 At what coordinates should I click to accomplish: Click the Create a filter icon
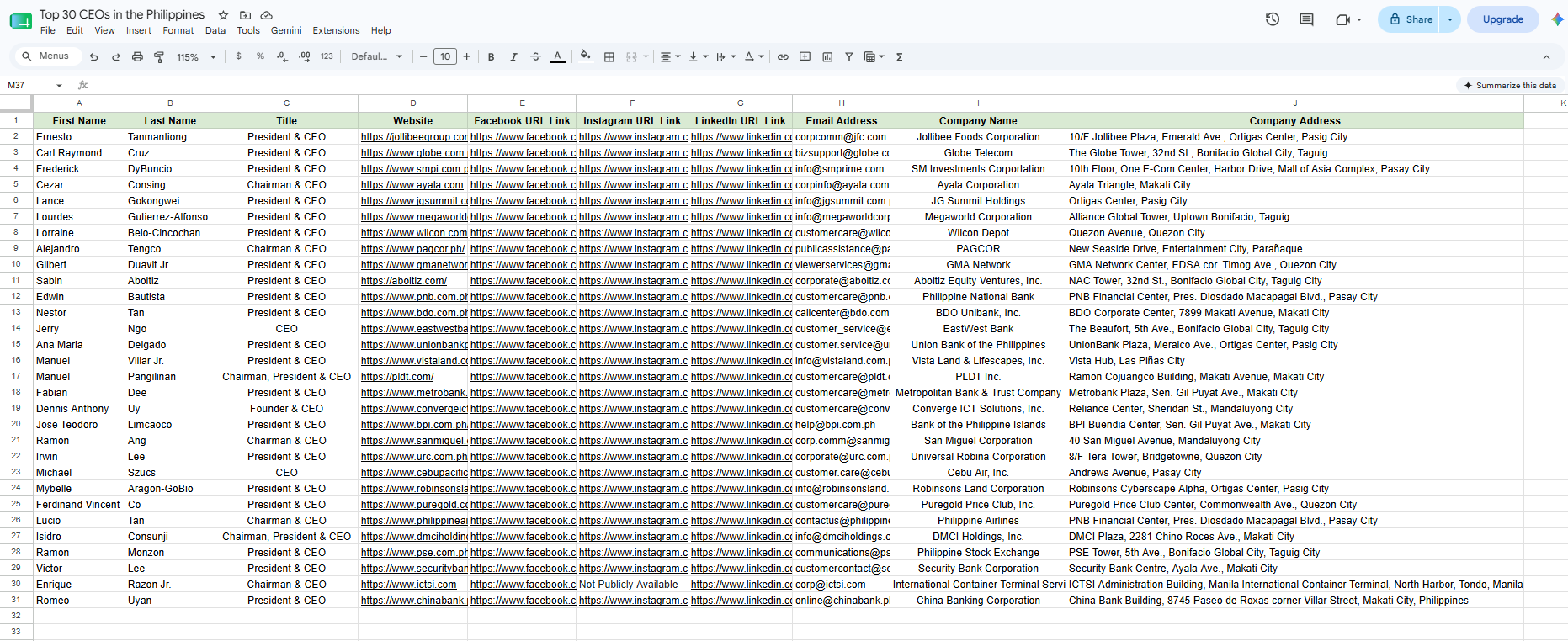[849, 57]
